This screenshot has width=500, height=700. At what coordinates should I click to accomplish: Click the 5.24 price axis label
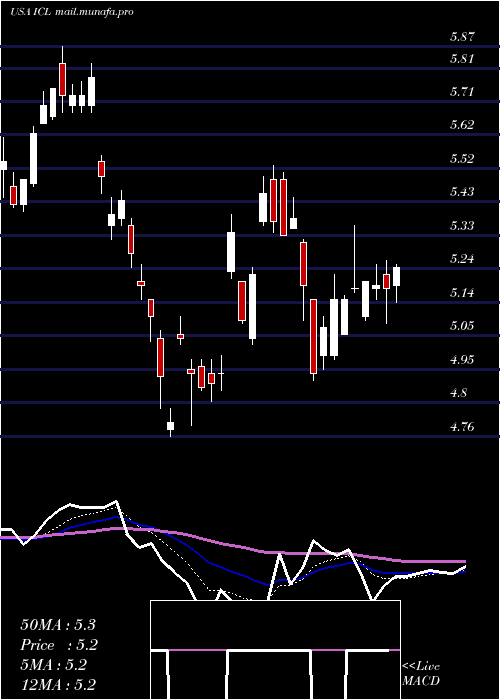(x=462, y=259)
